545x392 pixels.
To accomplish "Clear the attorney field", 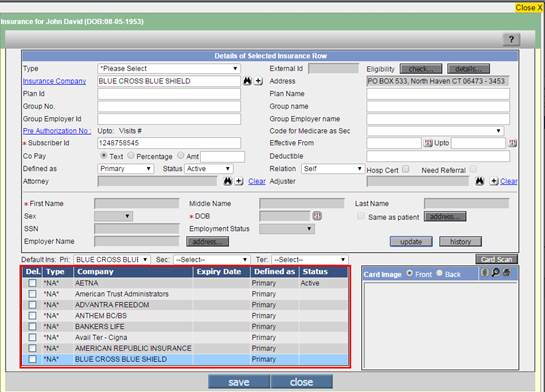I will coord(257,181).
